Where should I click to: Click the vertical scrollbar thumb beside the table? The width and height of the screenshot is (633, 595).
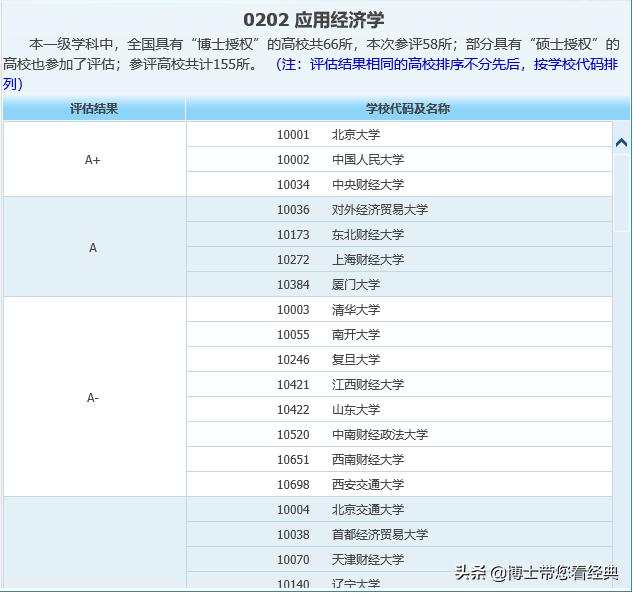(621, 193)
